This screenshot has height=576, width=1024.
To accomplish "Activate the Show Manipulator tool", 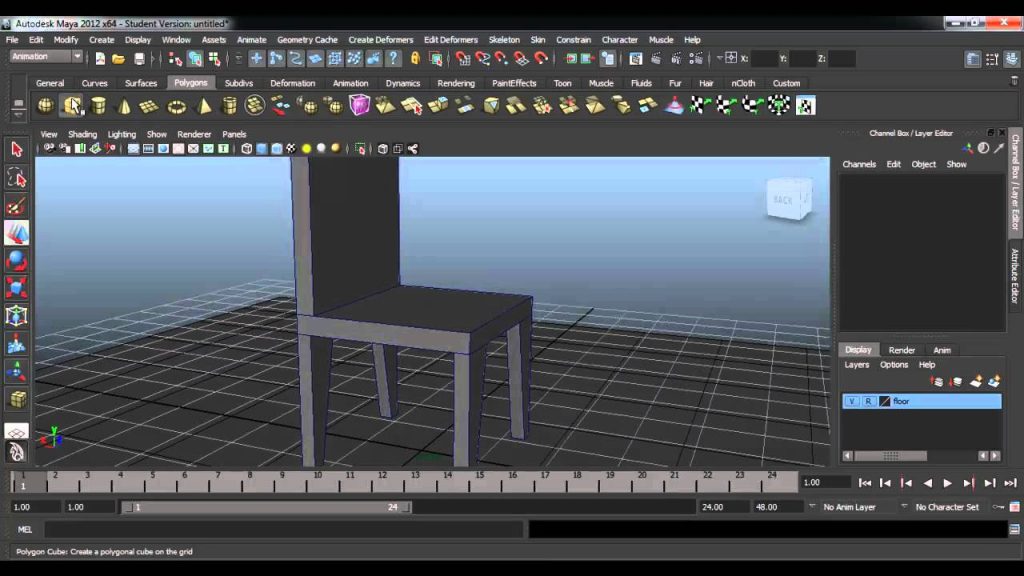I will click(x=16, y=372).
